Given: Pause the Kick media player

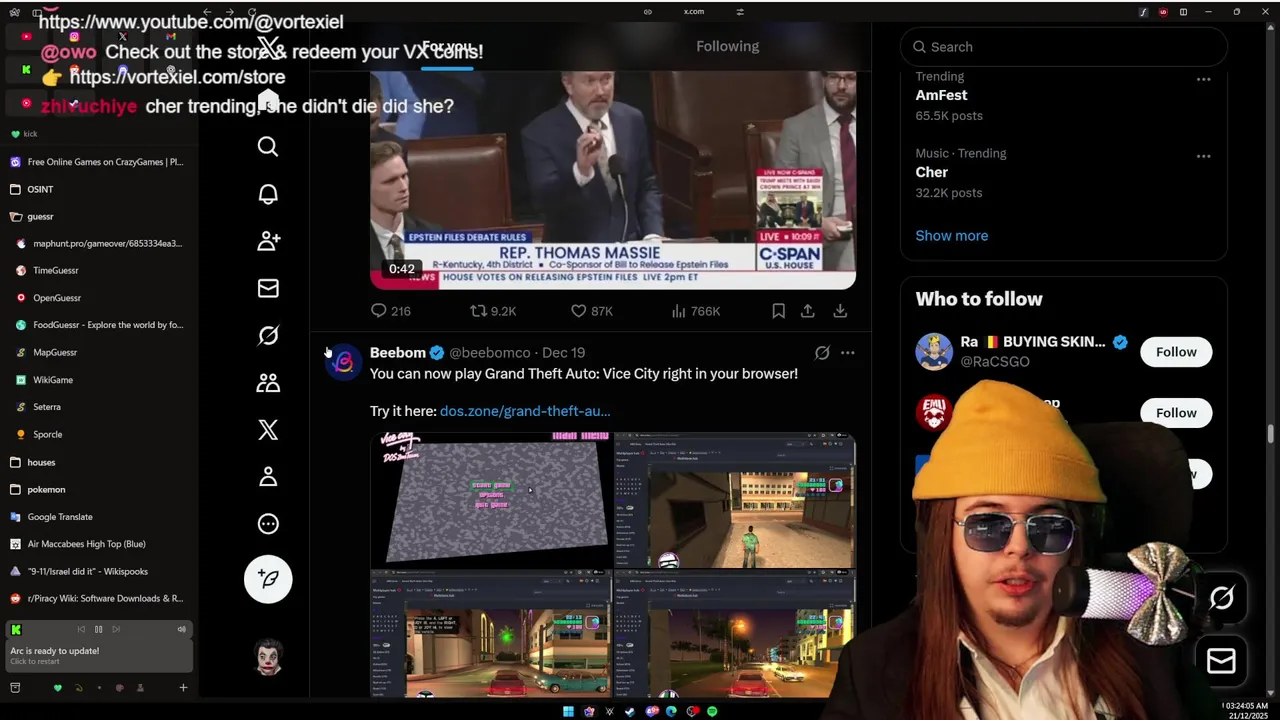Looking at the screenshot, I should click(x=98, y=629).
